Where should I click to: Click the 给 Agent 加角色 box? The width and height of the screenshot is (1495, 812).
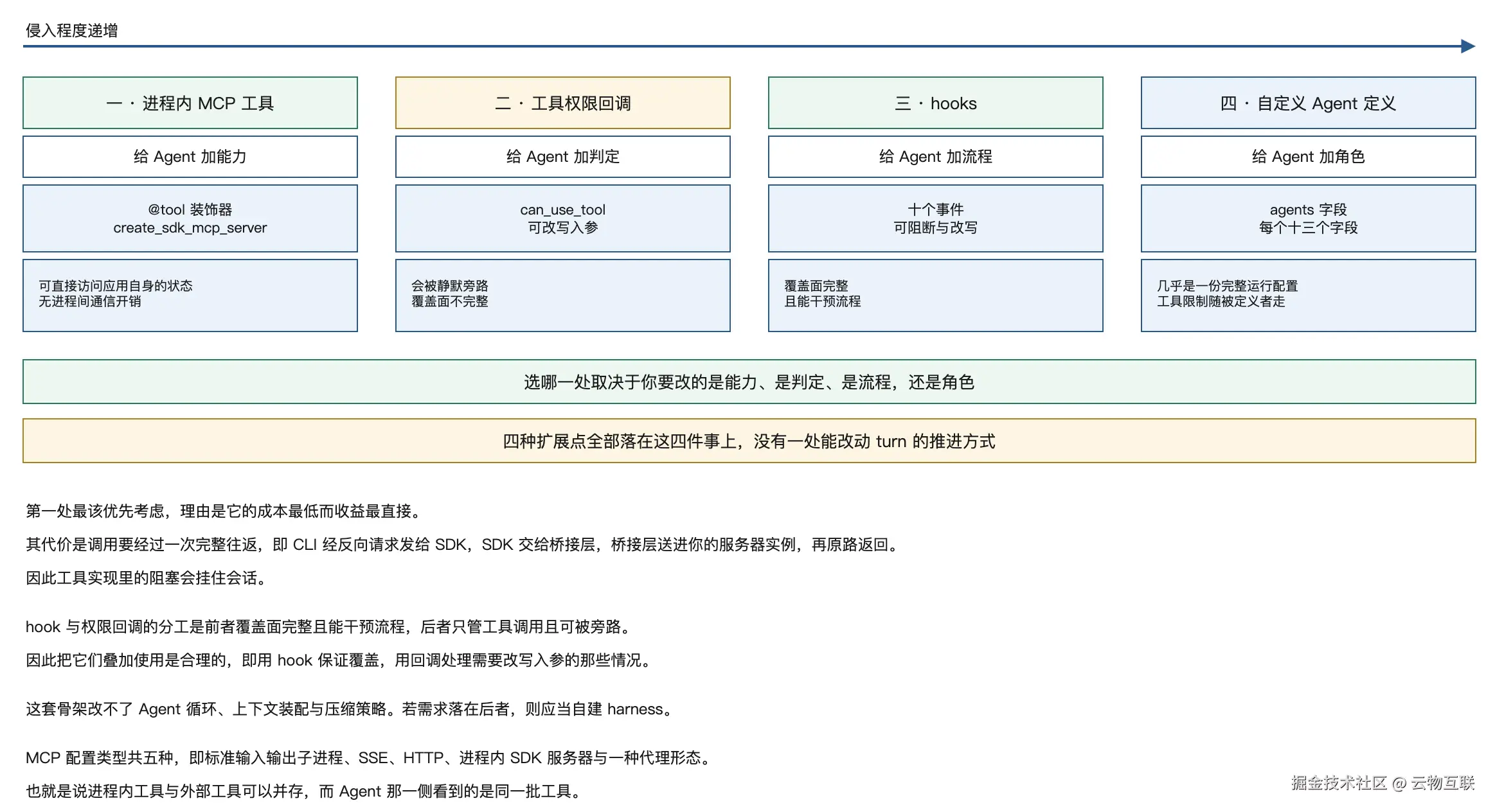(x=1309, y=157)
